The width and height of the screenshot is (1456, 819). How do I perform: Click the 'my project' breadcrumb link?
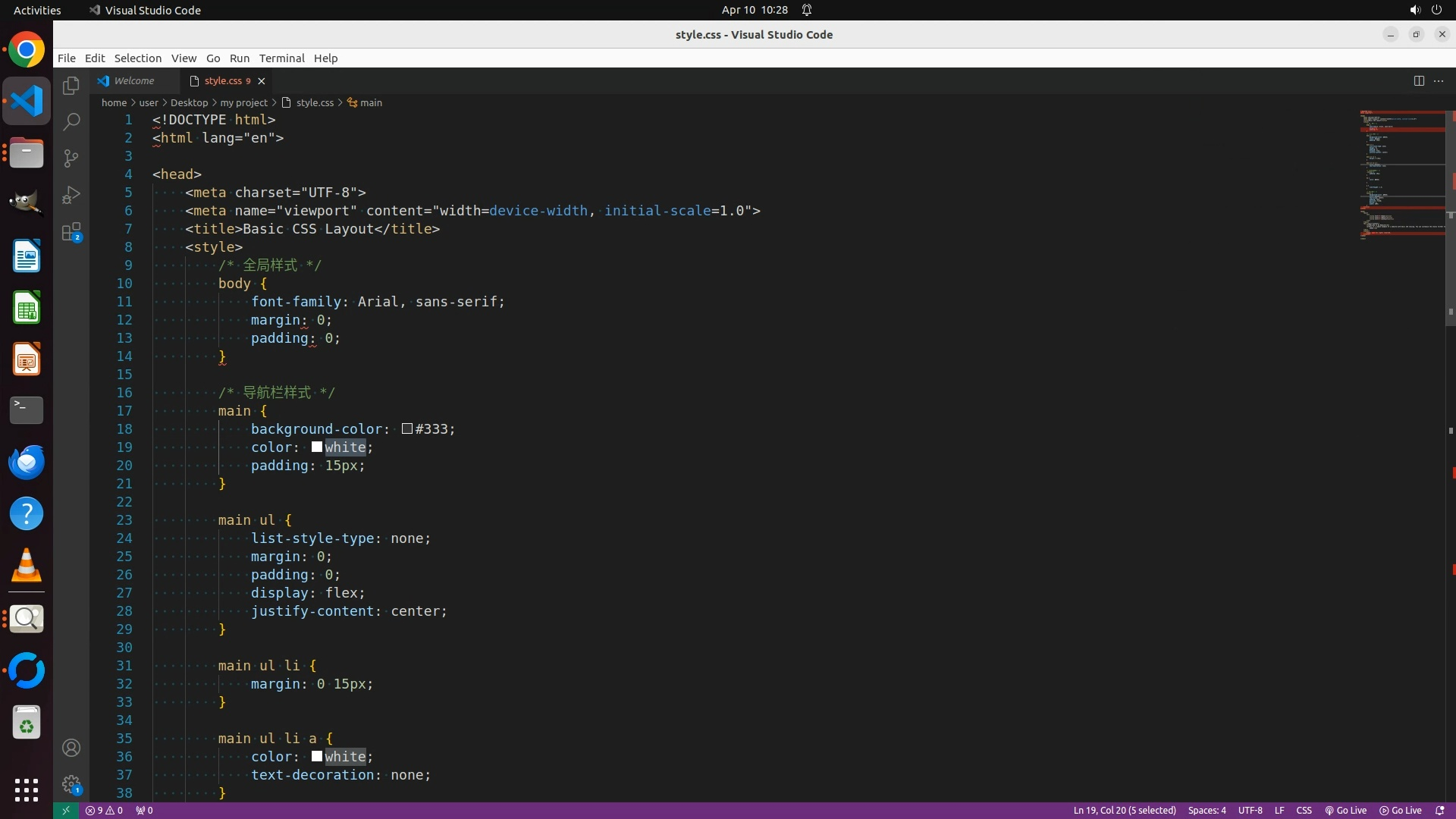point(243,103)
